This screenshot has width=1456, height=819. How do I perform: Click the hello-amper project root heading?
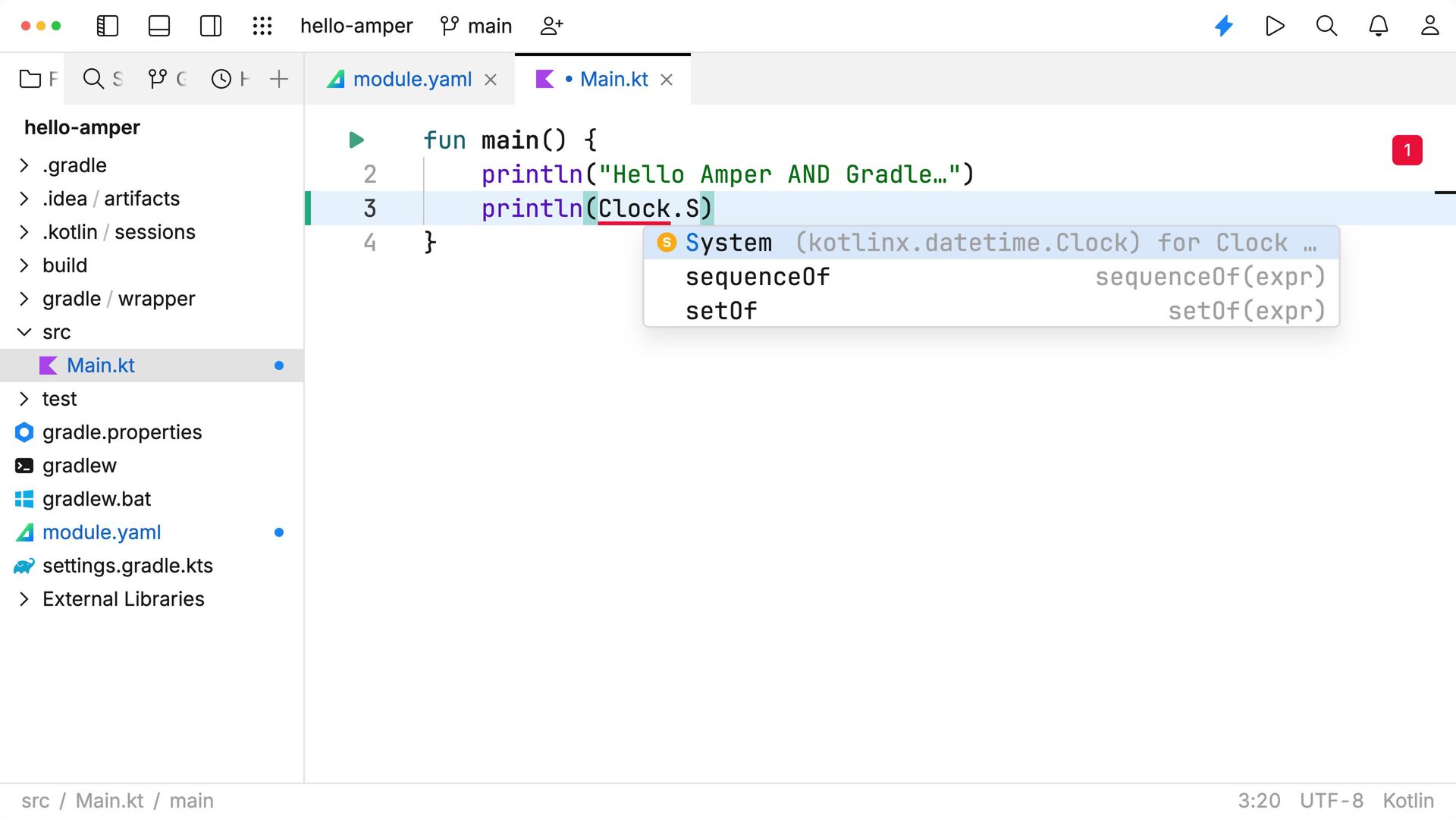82,127
